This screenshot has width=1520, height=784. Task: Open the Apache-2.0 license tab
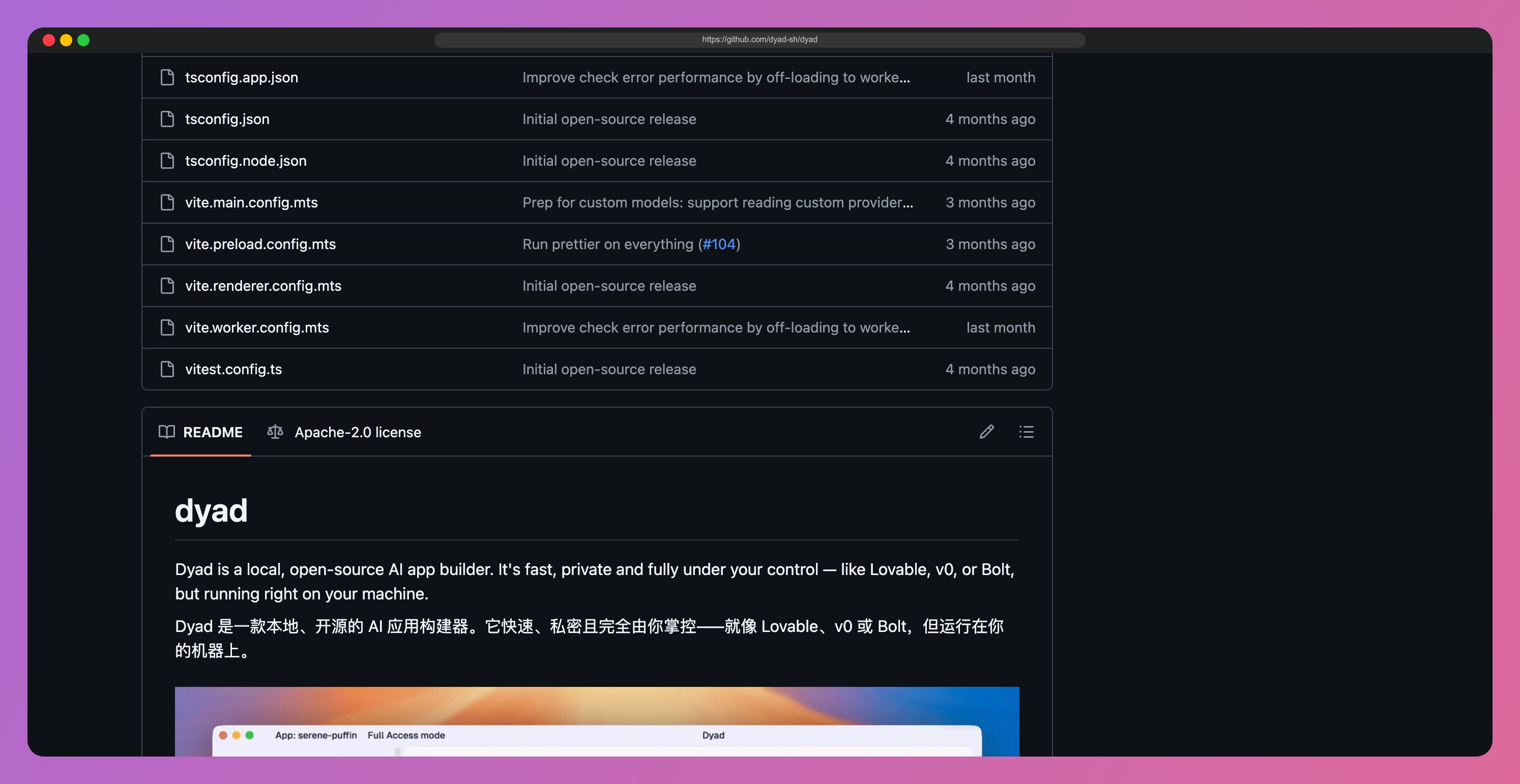click(x=344, y=432)
